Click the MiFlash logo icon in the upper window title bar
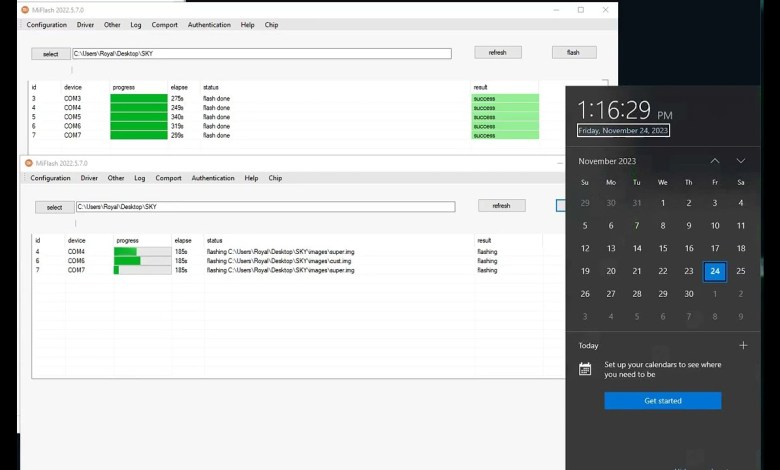The image size is (780, 470). pyautogui.click(x=26, y=10)
